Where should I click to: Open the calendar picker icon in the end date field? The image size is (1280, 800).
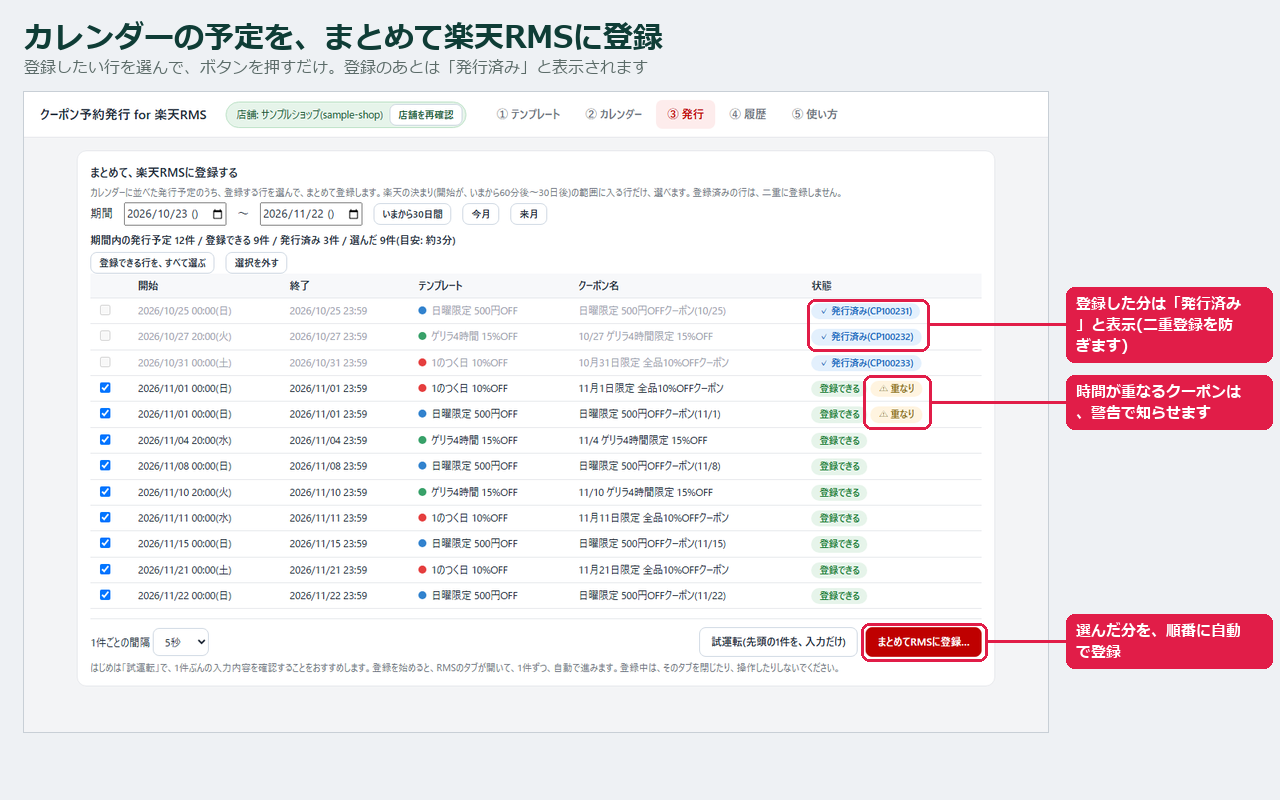[354, 214]
